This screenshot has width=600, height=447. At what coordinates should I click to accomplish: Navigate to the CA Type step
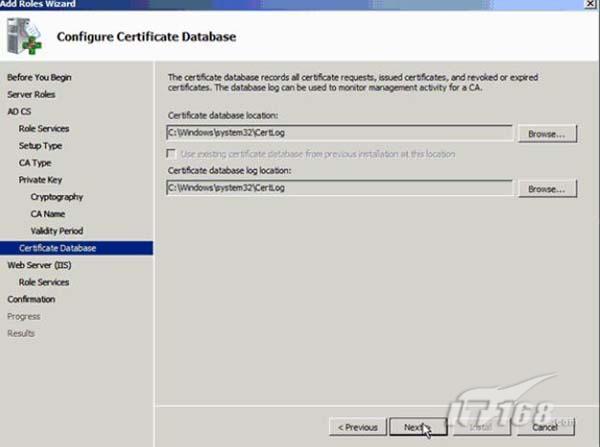(35, 162)
